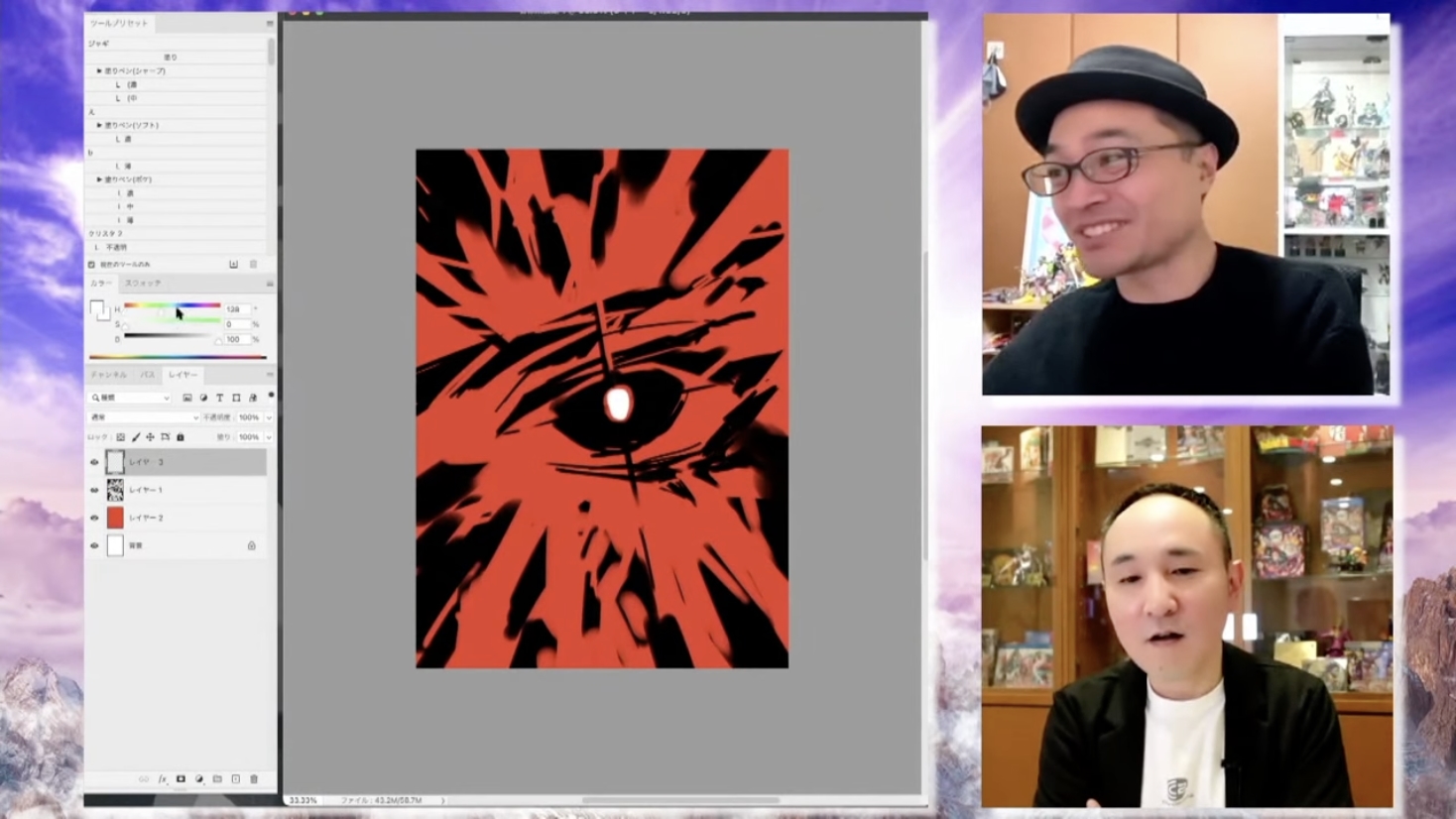Toggle visibility of red レイヤー 2
The height and width of the screenshot is (819, 1456).
click(95, 518)
